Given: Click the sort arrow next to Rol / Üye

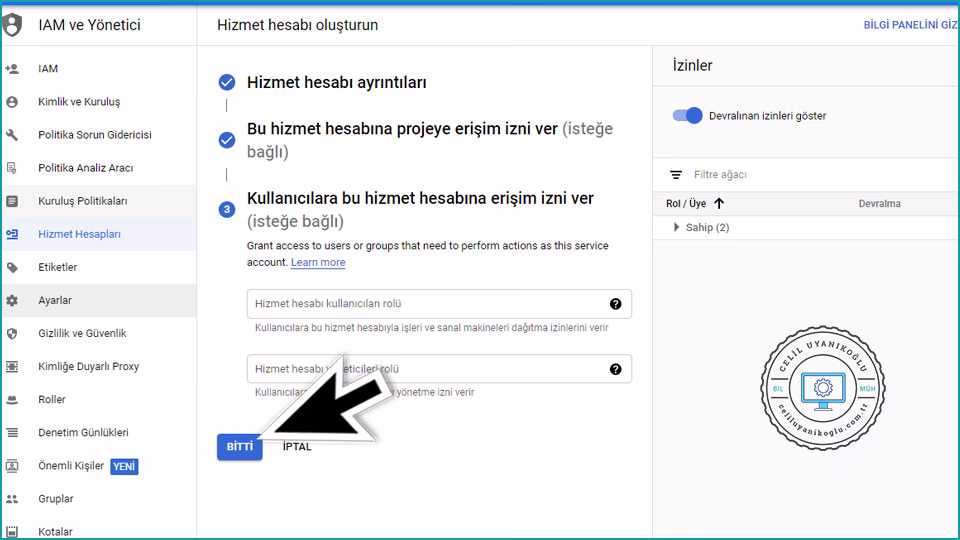Looking at the screenshot, I should 719,203.
